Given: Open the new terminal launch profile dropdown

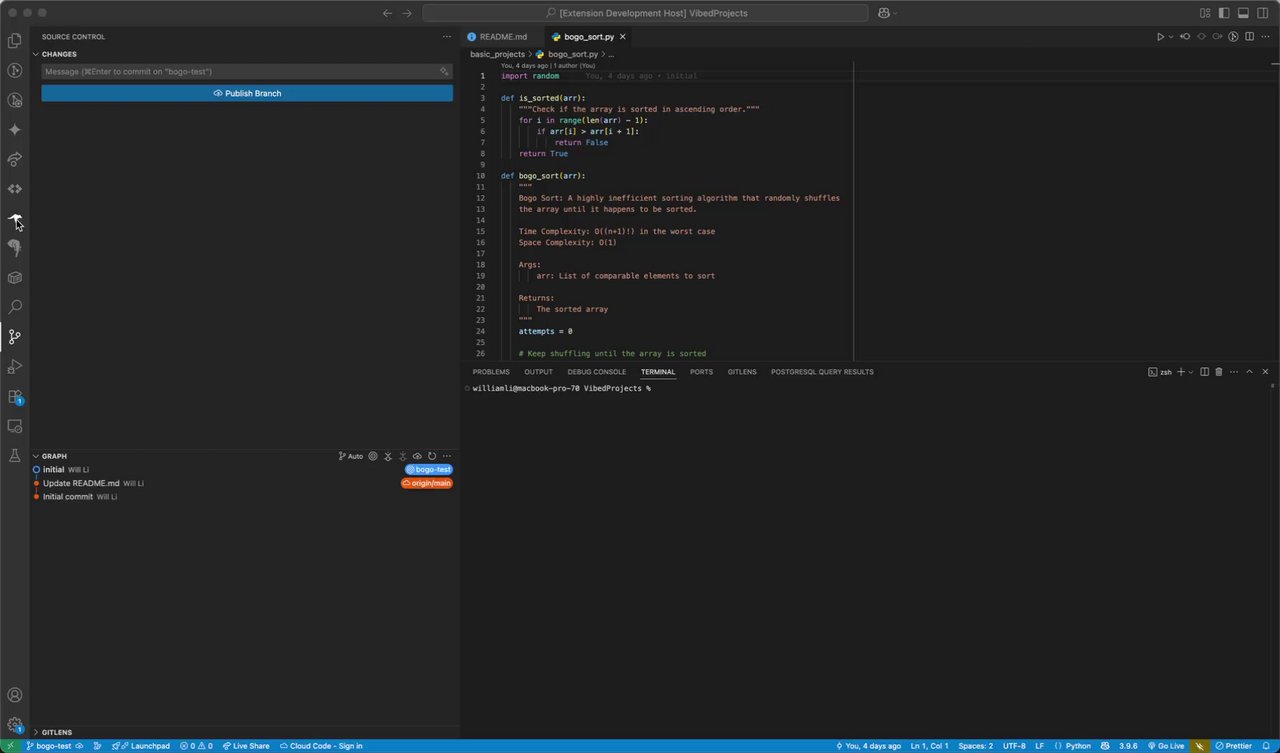Looking at the screenshot, I should (x=1192, y=372).
